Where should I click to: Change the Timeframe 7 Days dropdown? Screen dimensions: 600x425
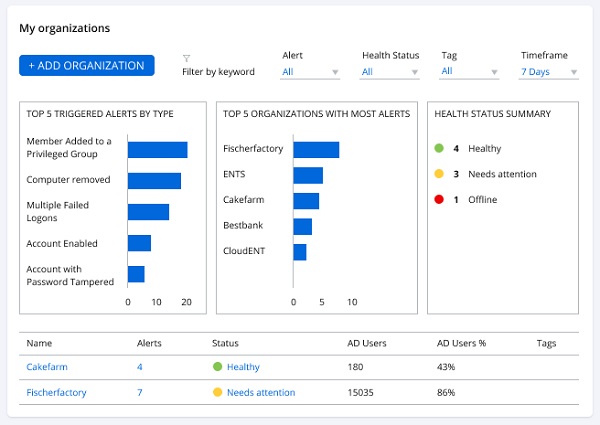(549, 72)
